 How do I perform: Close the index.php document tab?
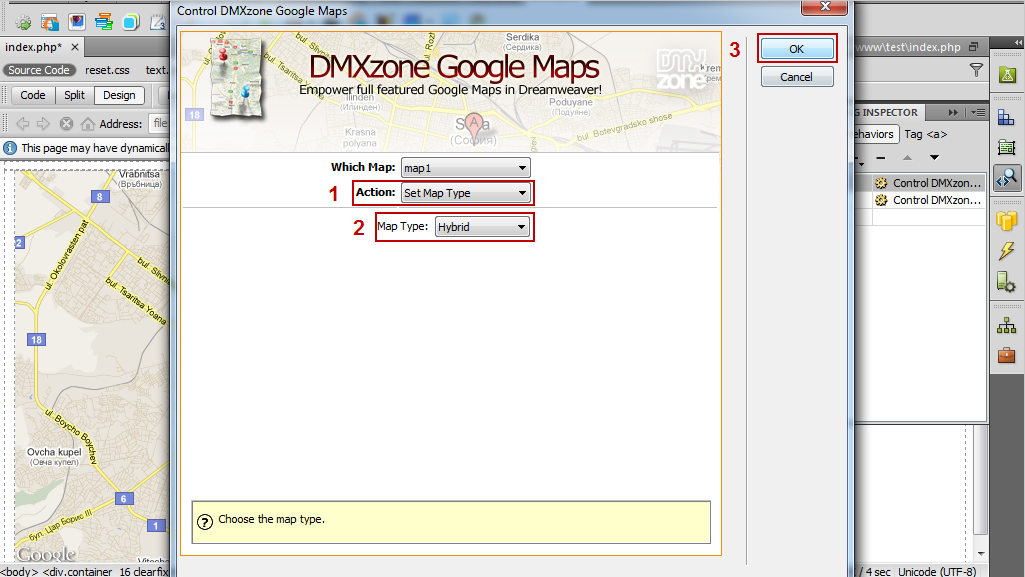coord(75,47)
